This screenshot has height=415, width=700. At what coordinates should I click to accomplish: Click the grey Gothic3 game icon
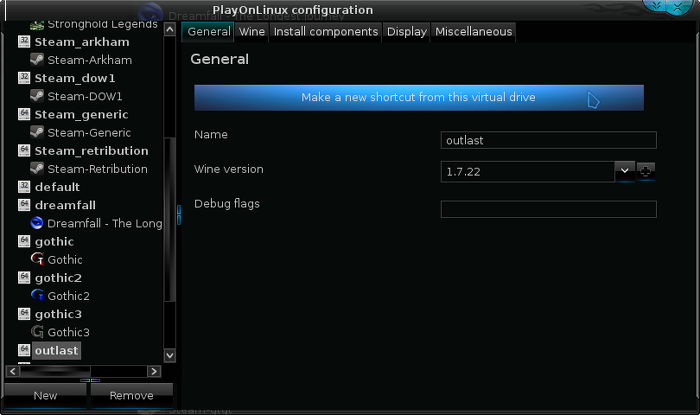click(37, 332)
